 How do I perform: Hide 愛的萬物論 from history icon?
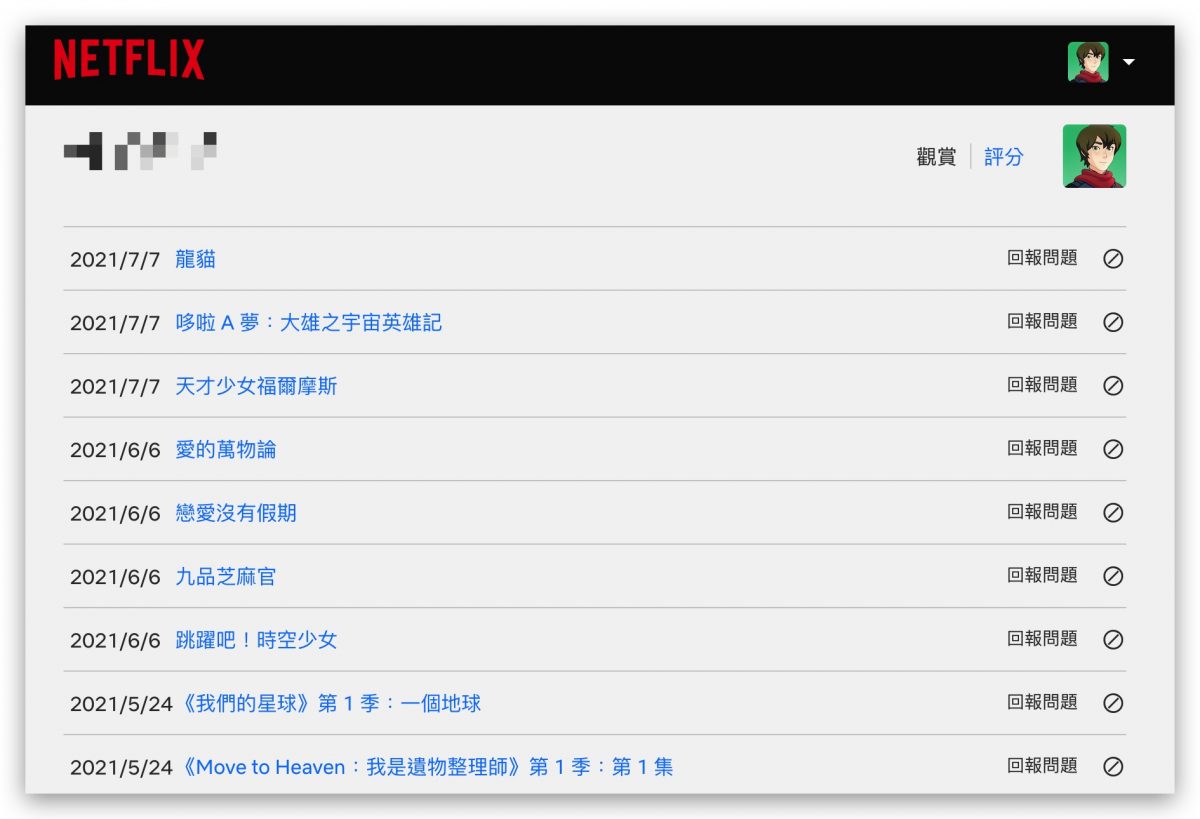[1113, 449]
